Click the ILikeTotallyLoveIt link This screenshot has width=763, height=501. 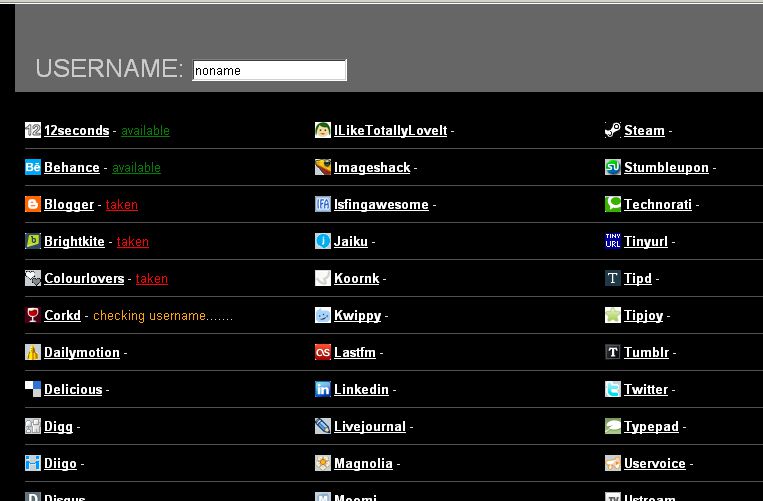(390, 130)
